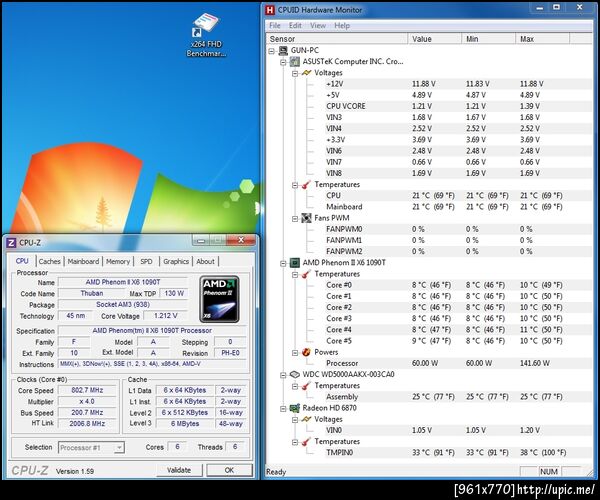Collapse the WDC WD5000AAKX node
Viewport: 600px width, 500px height.
tap(283, 375)
